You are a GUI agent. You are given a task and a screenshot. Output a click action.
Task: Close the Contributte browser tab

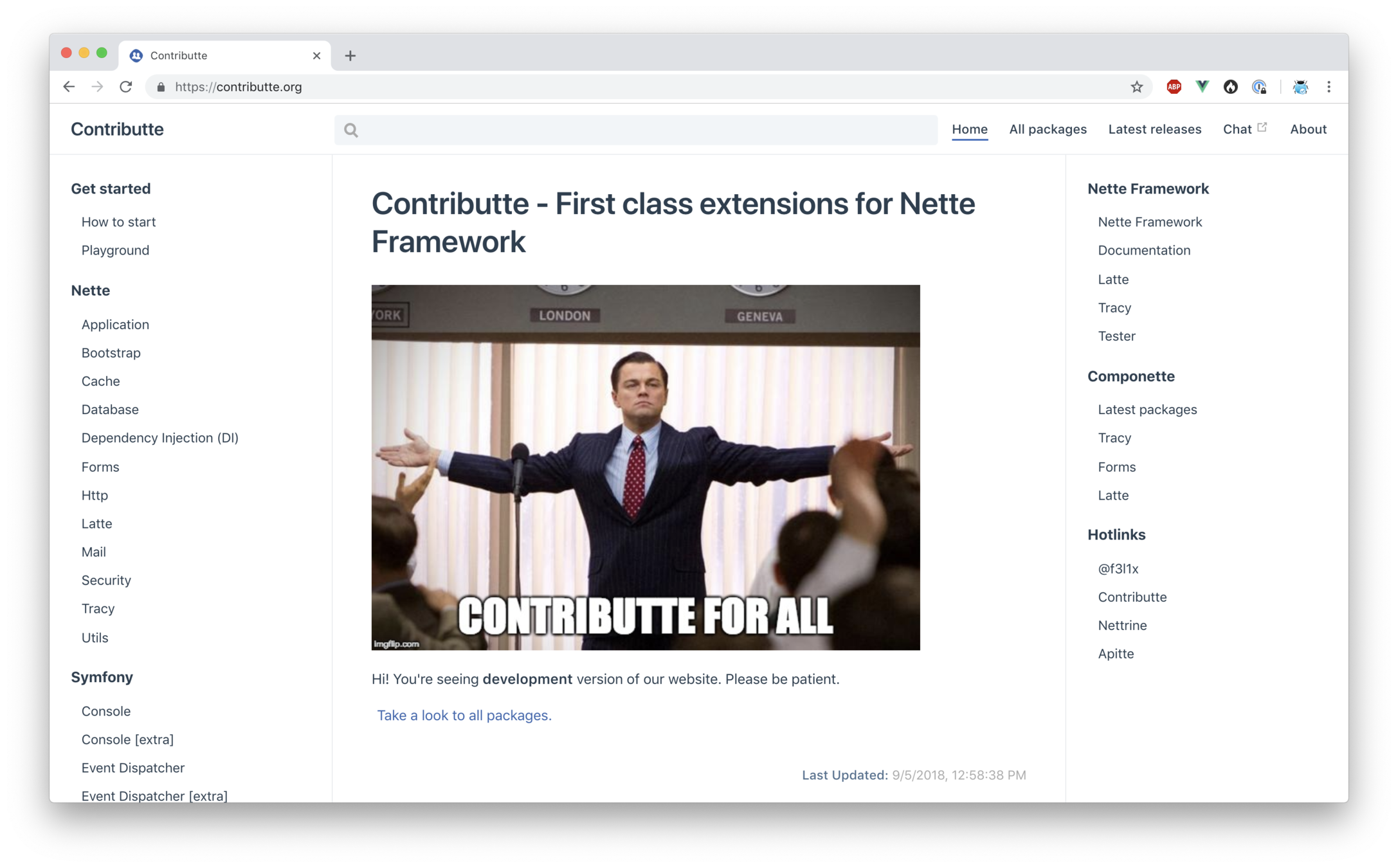pos(316,56)
